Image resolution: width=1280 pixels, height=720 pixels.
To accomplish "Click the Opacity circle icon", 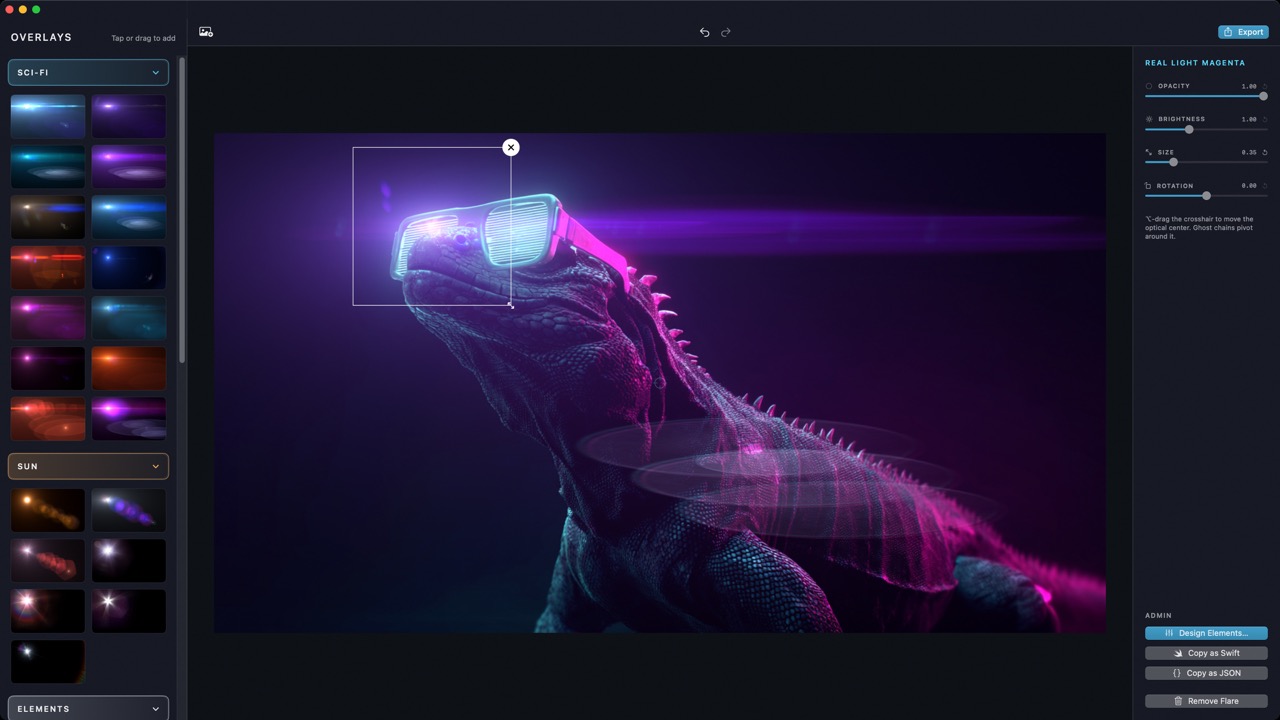I will 1149,86.
